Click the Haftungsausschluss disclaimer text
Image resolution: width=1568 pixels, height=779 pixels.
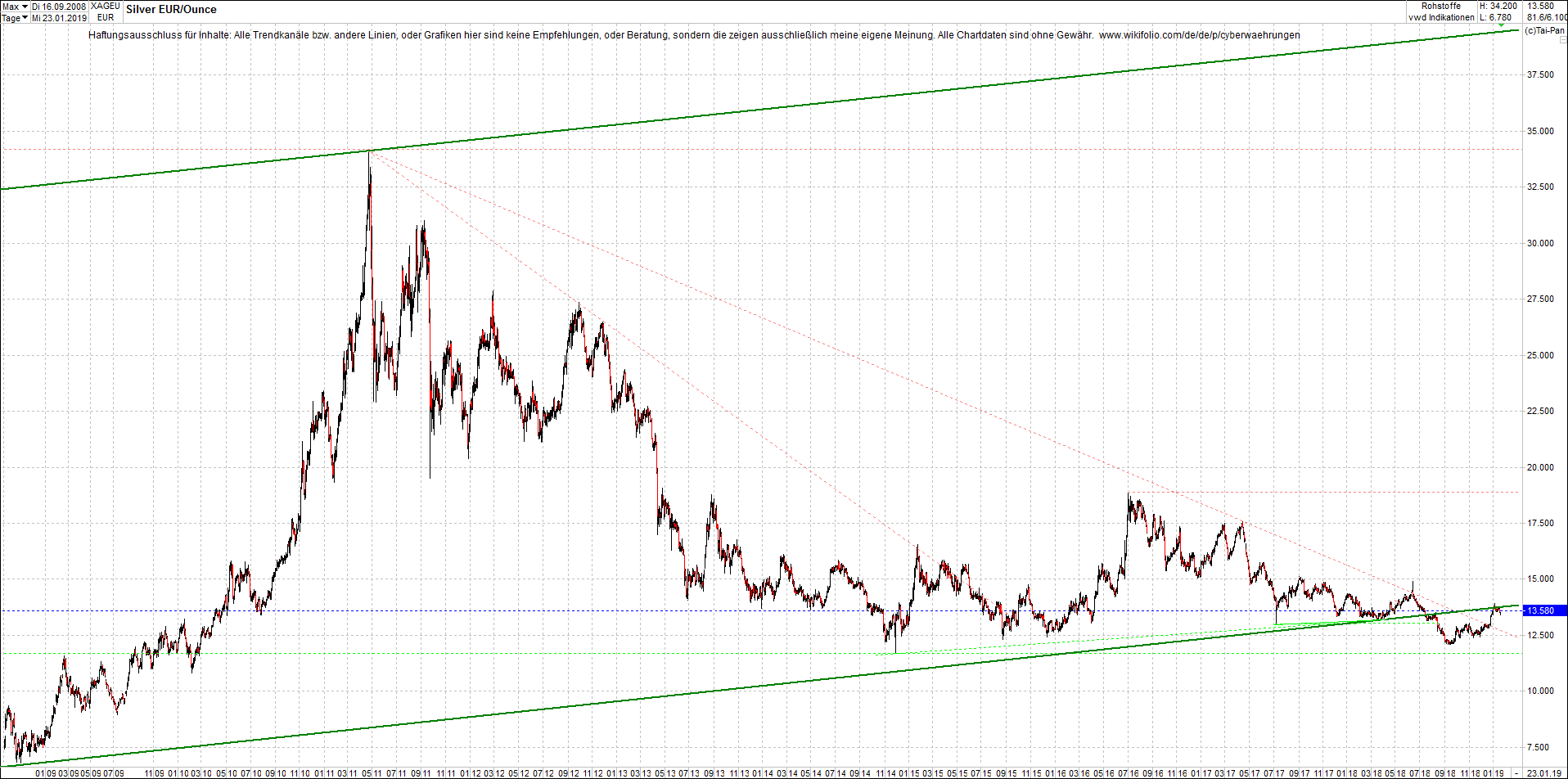(x=591, y=35)
